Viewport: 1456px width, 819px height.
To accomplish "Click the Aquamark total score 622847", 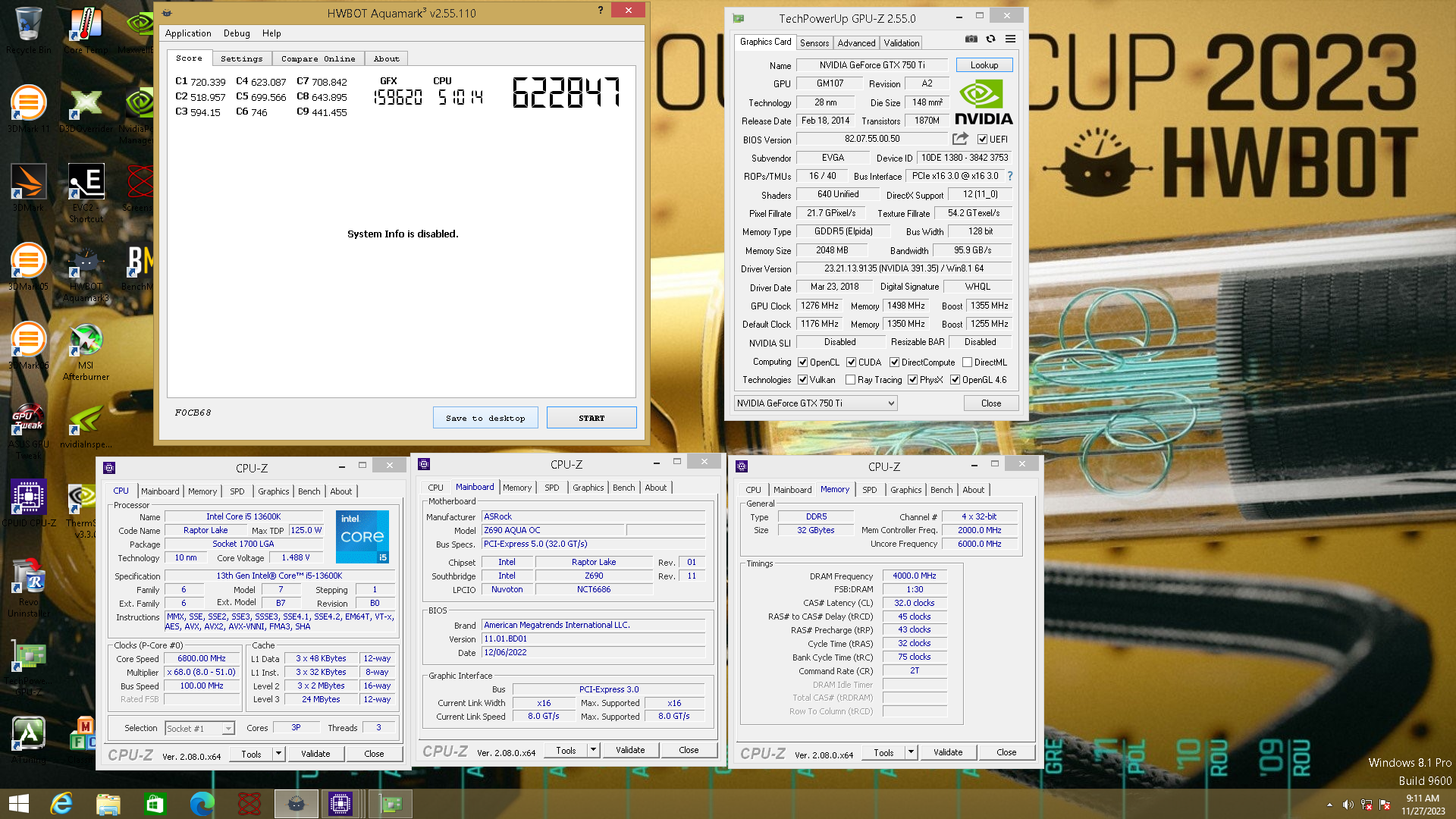I will pyautogui.click(x=566, y=93).
